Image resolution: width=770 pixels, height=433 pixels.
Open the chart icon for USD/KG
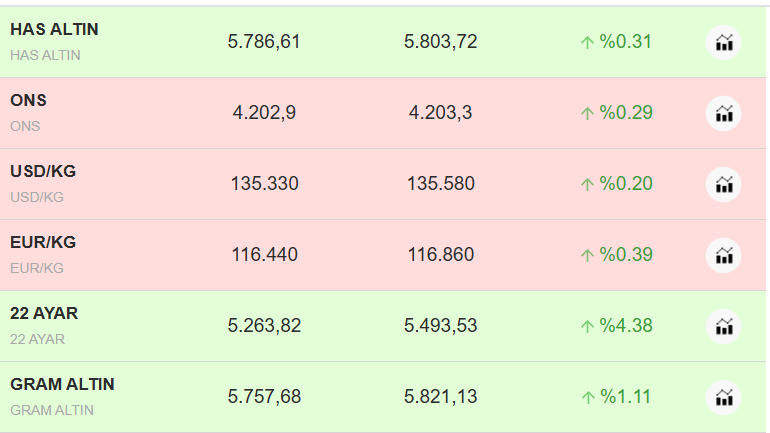[724, 184]
